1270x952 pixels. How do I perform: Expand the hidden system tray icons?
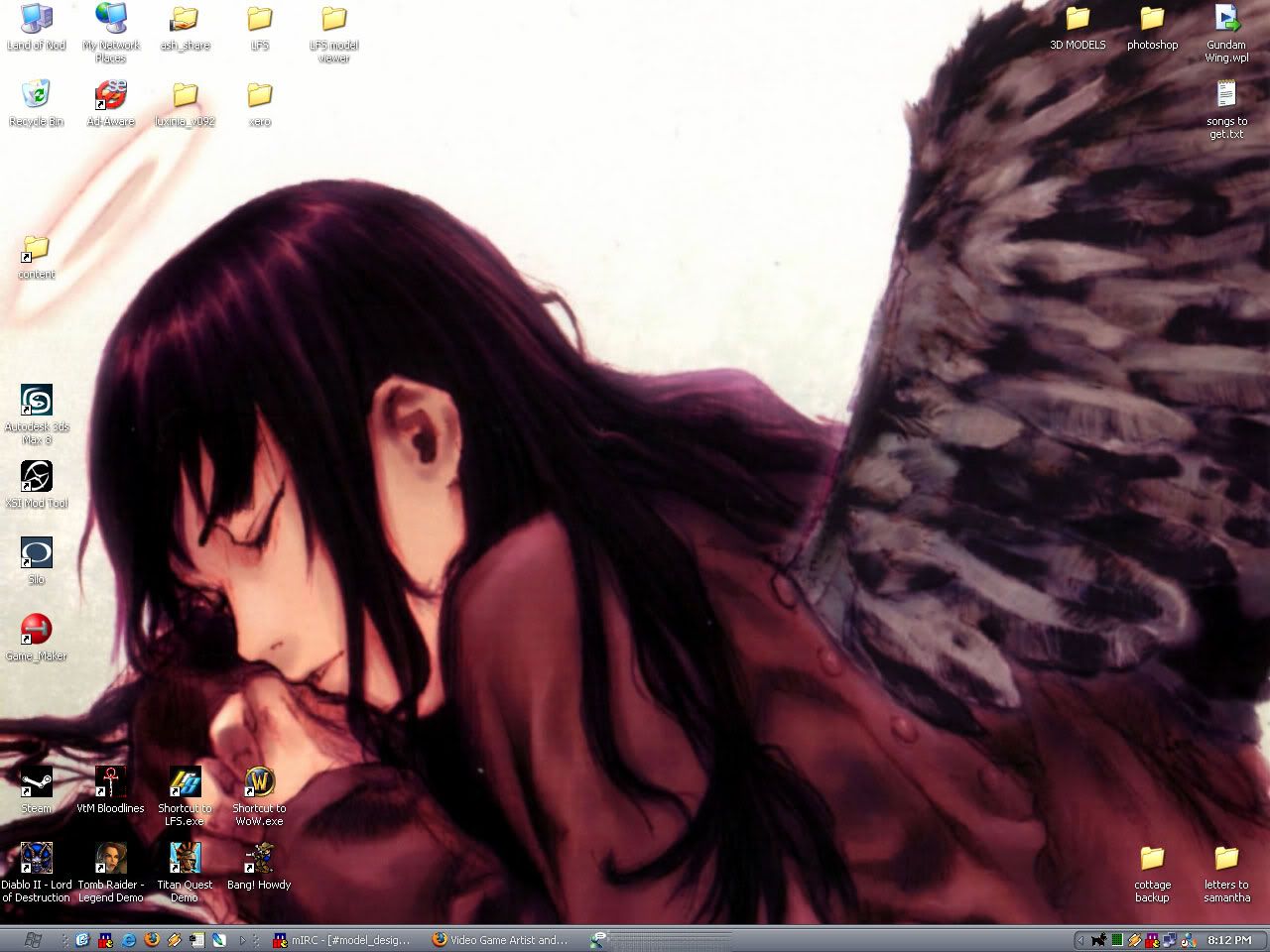pyautogui.click(x=1080, y=940)
